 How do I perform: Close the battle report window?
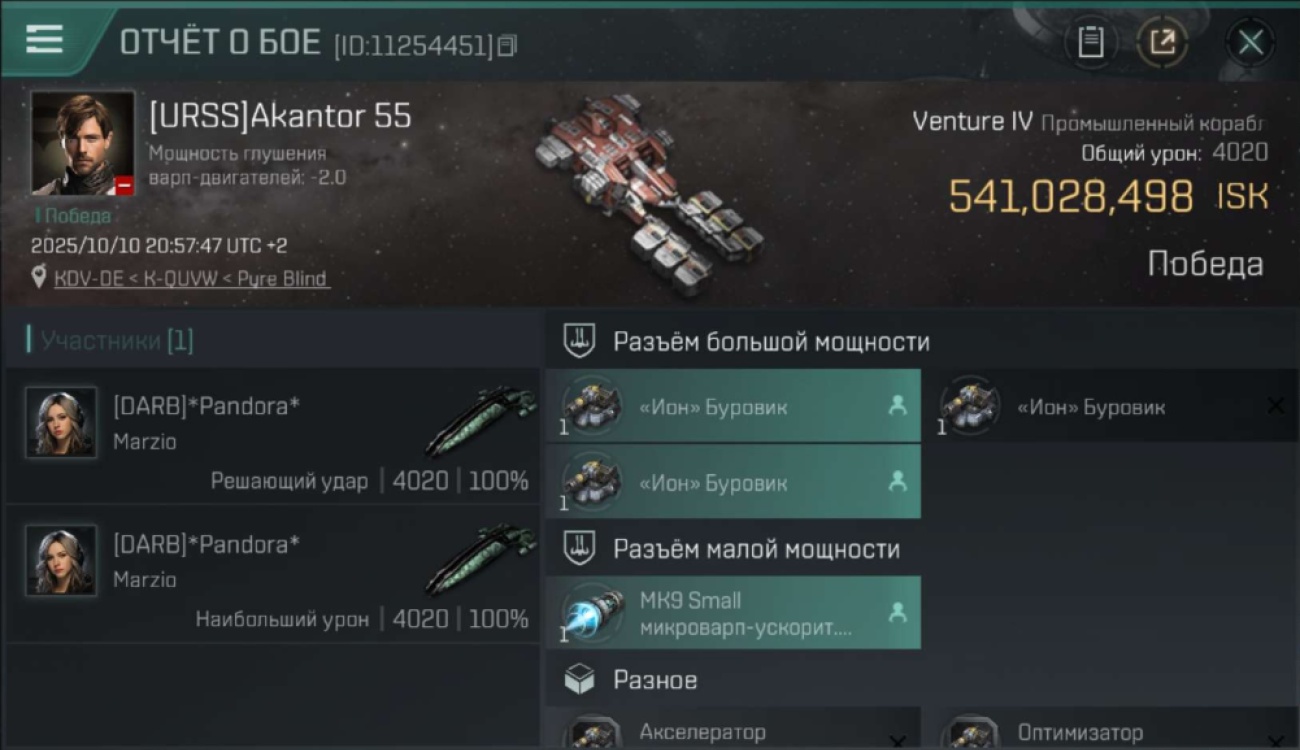(x=1250, y=42)
